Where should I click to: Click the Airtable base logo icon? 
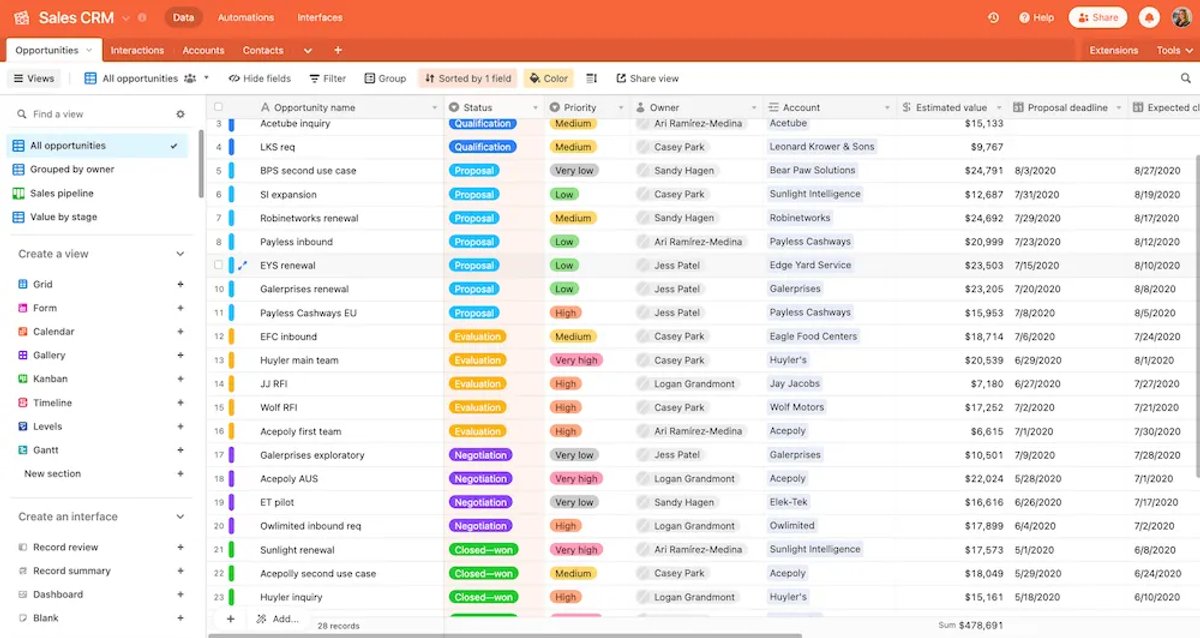pyautogui.click(x=21, y=17)
